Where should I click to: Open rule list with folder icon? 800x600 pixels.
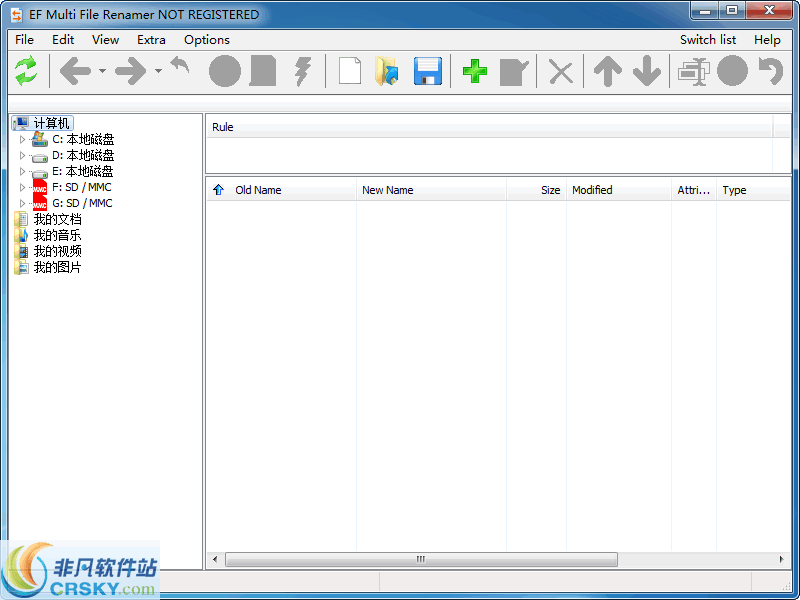(x=387, y=71)
